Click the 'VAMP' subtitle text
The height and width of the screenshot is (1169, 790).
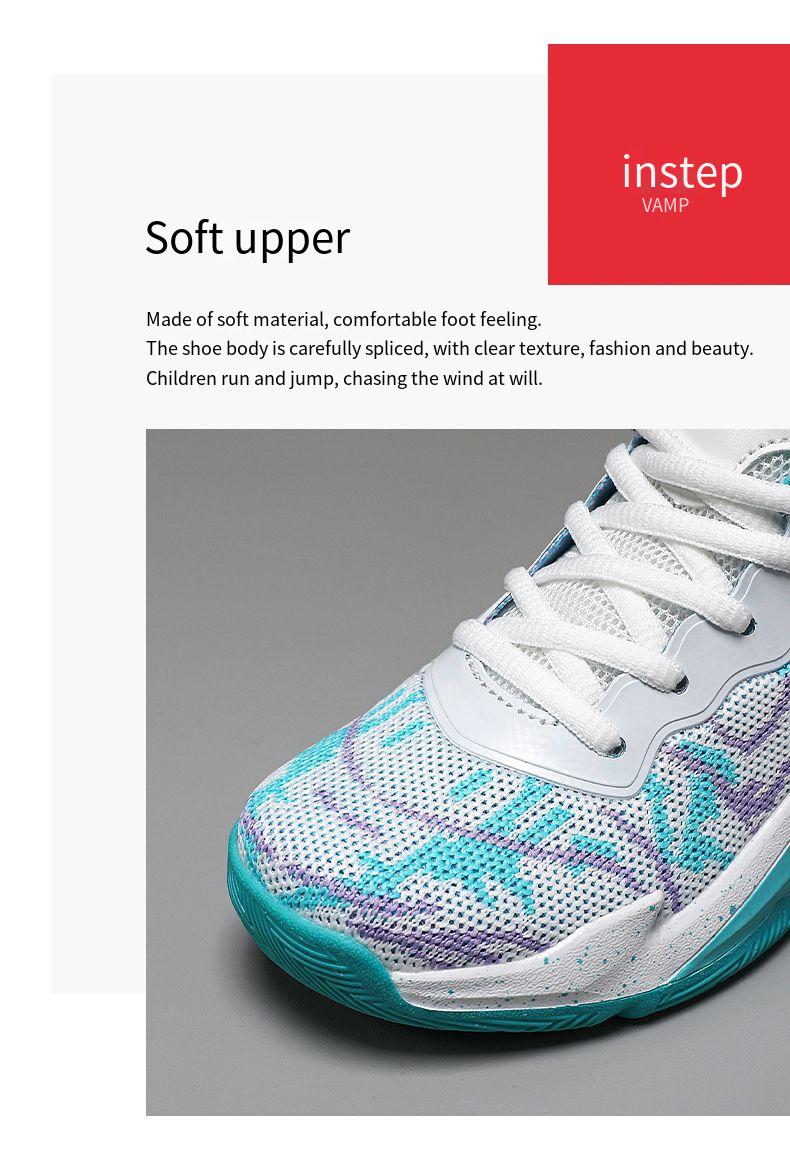point(665,206)
